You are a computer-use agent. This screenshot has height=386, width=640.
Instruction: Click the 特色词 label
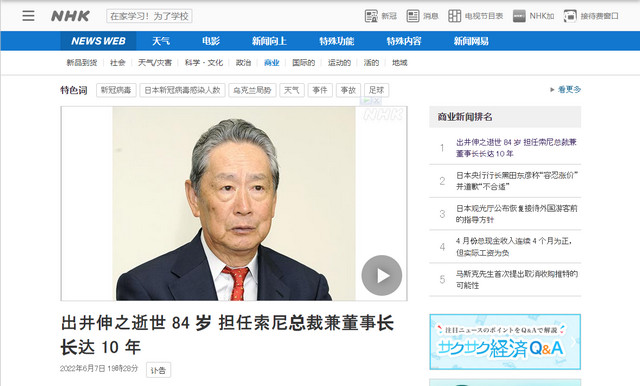tap(74, 90)
